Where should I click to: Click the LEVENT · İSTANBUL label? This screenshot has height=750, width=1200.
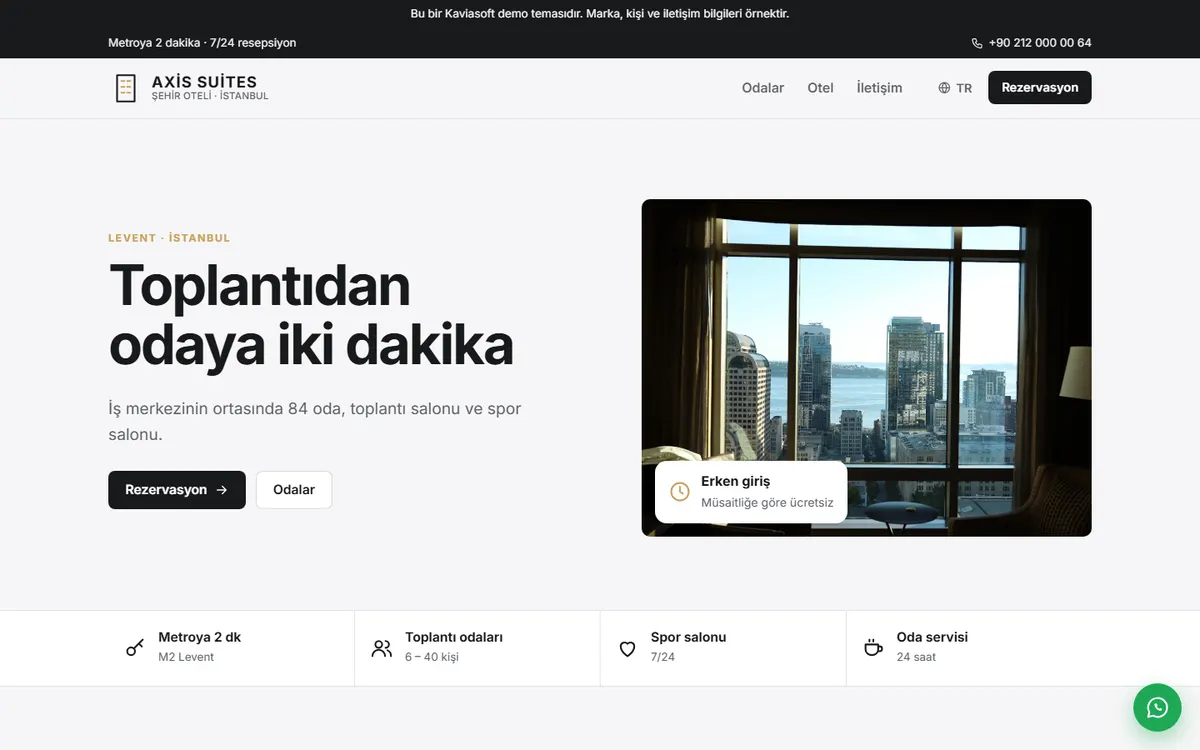[169, 238]
